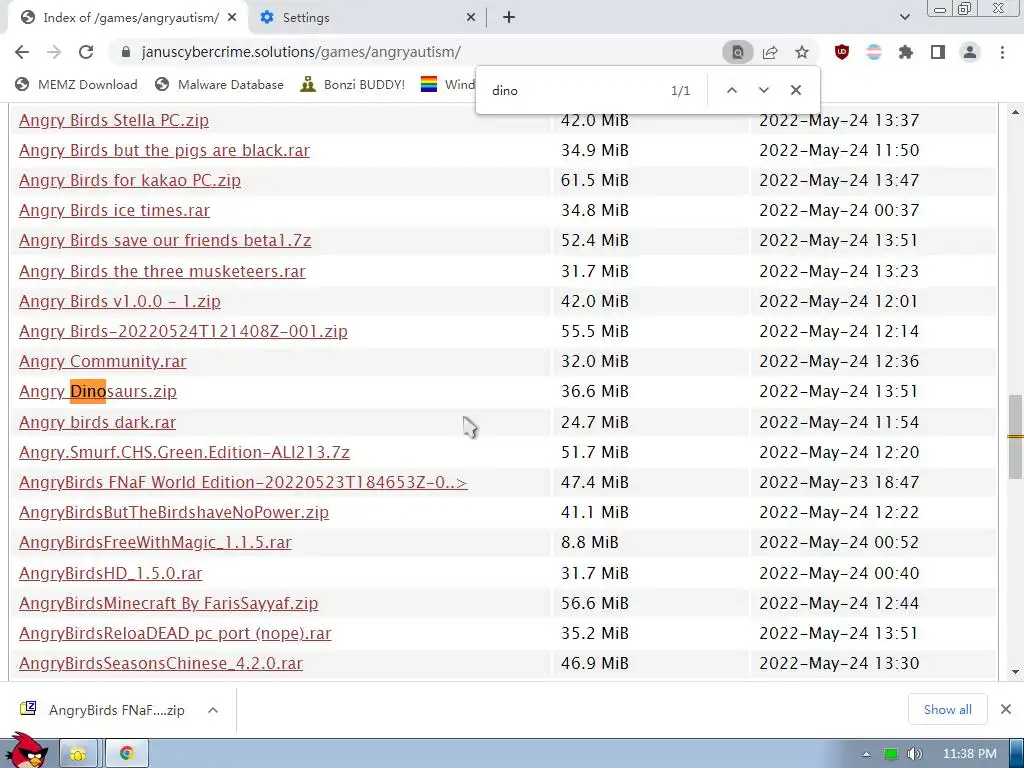The width and height of the screenshot is (1024, 768).
Task: Download Angry Birds Stella PC.zip
Action: 114,120
